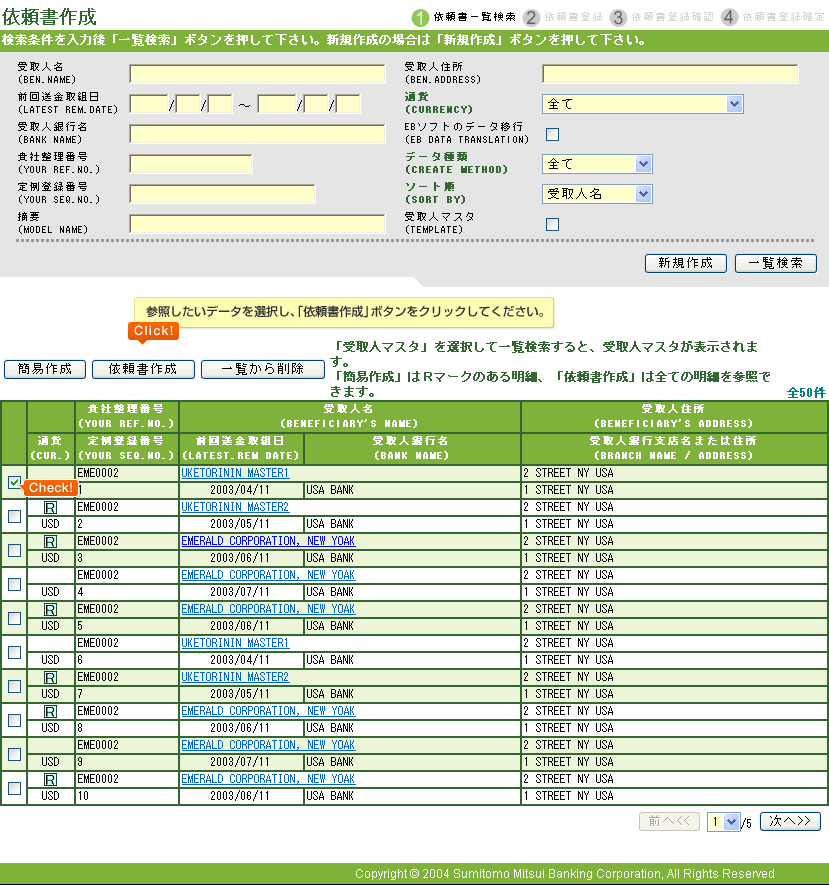Open the 通貨 (Currency) dropdown
Image resolution: width=829 pixels, height=885 pixels.
point(642,104)
